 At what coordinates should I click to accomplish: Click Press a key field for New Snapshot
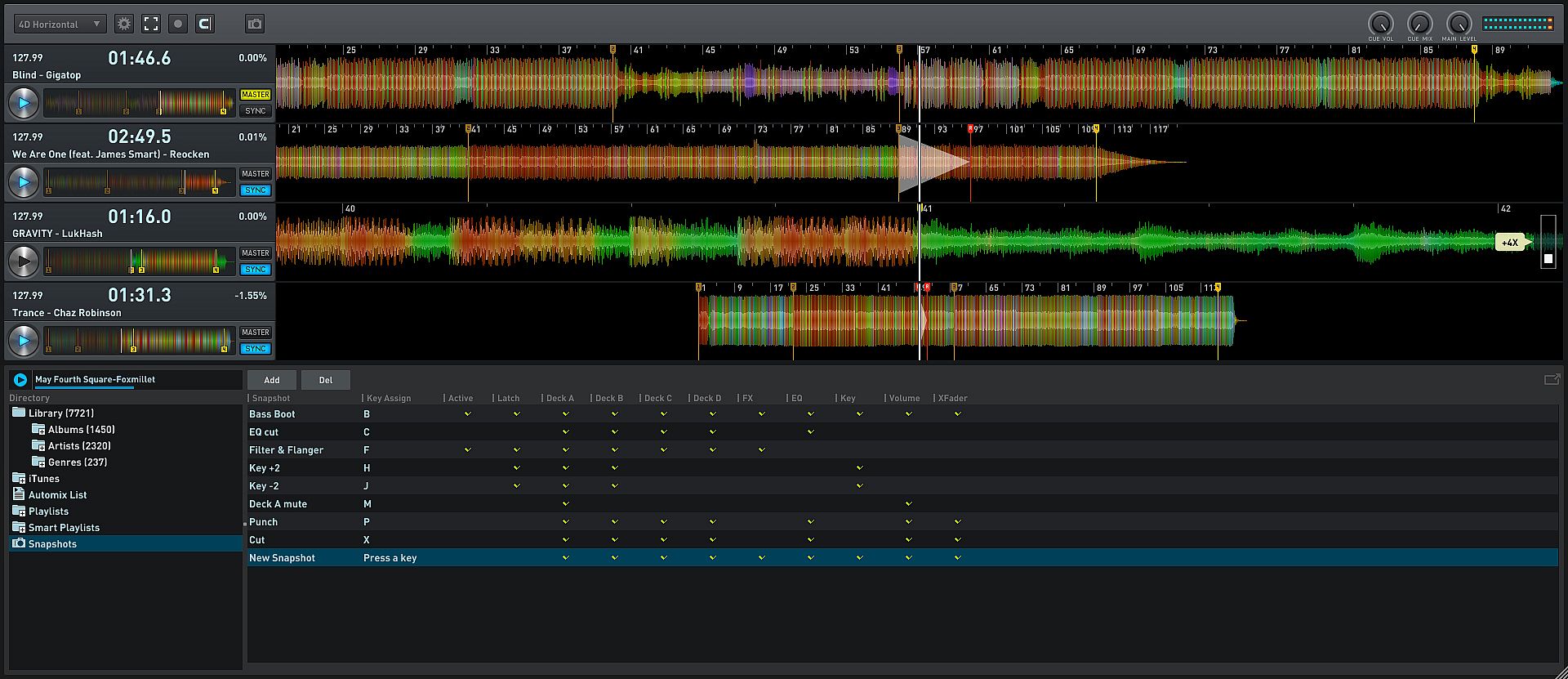pos(390,558)
